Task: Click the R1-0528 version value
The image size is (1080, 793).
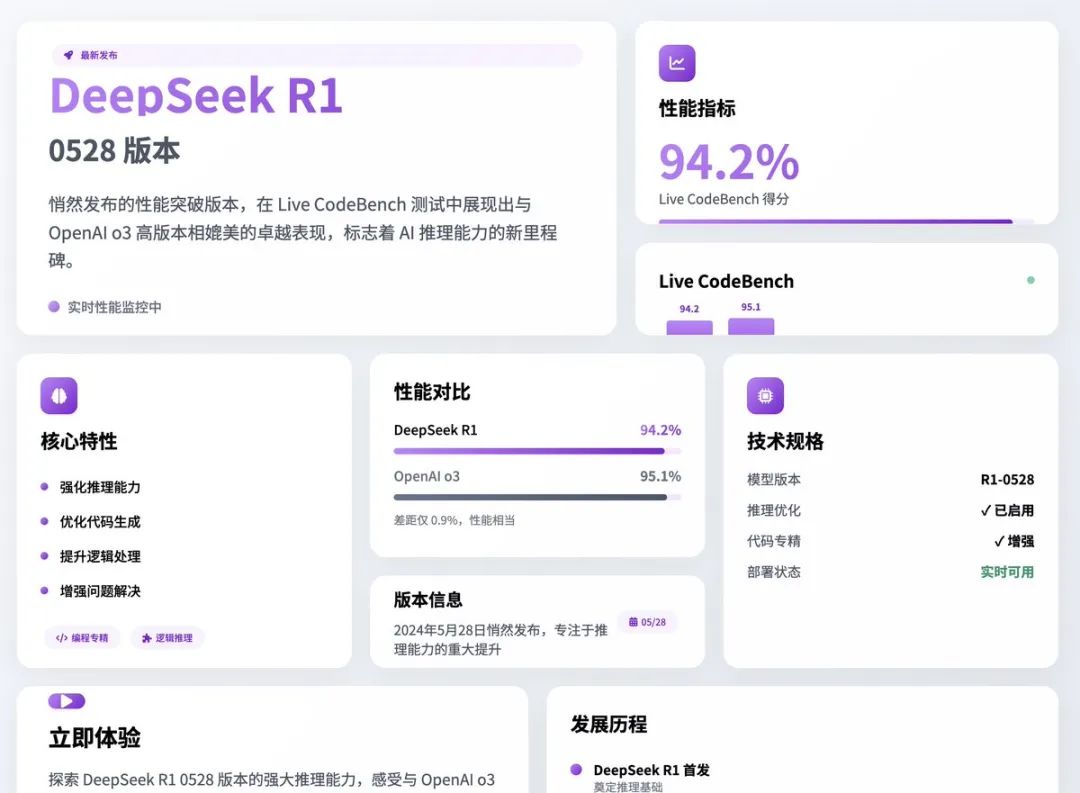Action: [x=1008, y=480]
